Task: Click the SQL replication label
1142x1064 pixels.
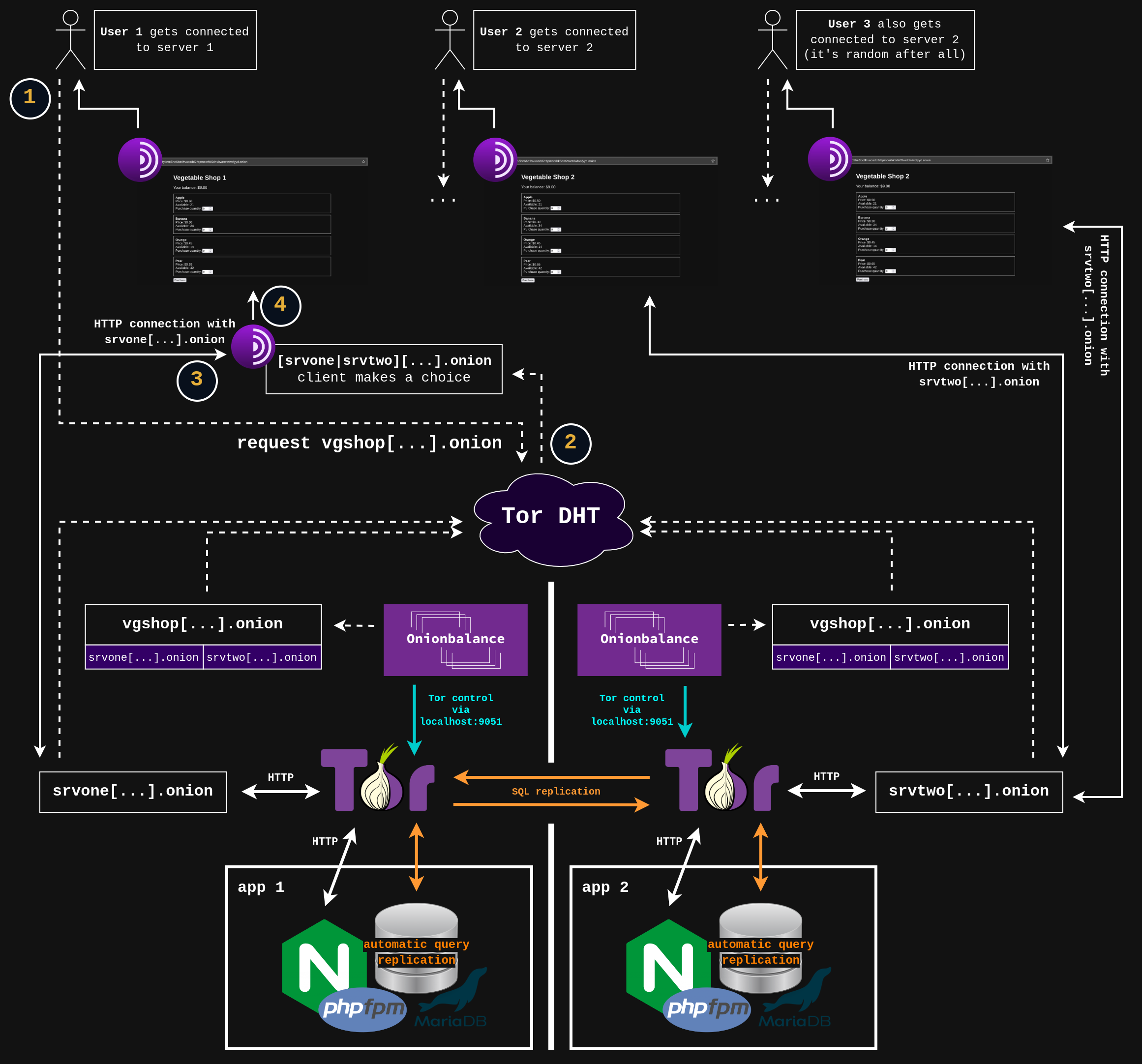Action: click(555, 791)
